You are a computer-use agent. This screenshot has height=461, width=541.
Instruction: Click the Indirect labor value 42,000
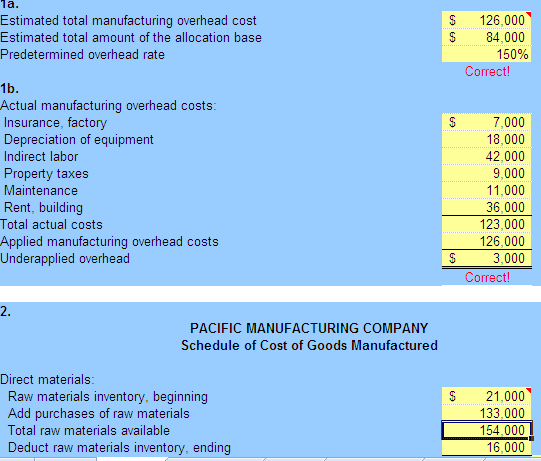click(486, 156)
